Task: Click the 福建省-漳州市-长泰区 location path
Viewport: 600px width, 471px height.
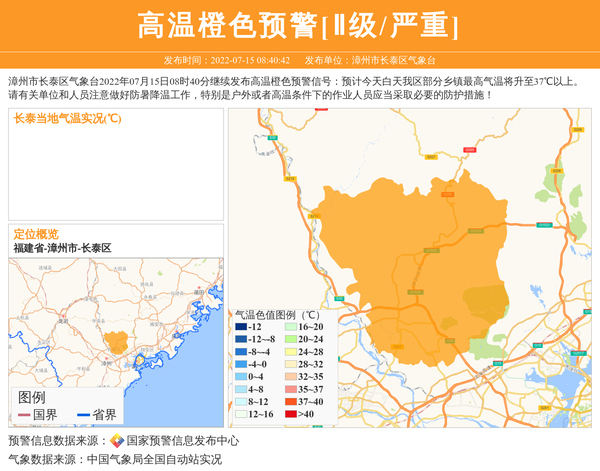Action: [x=62, y=248]
